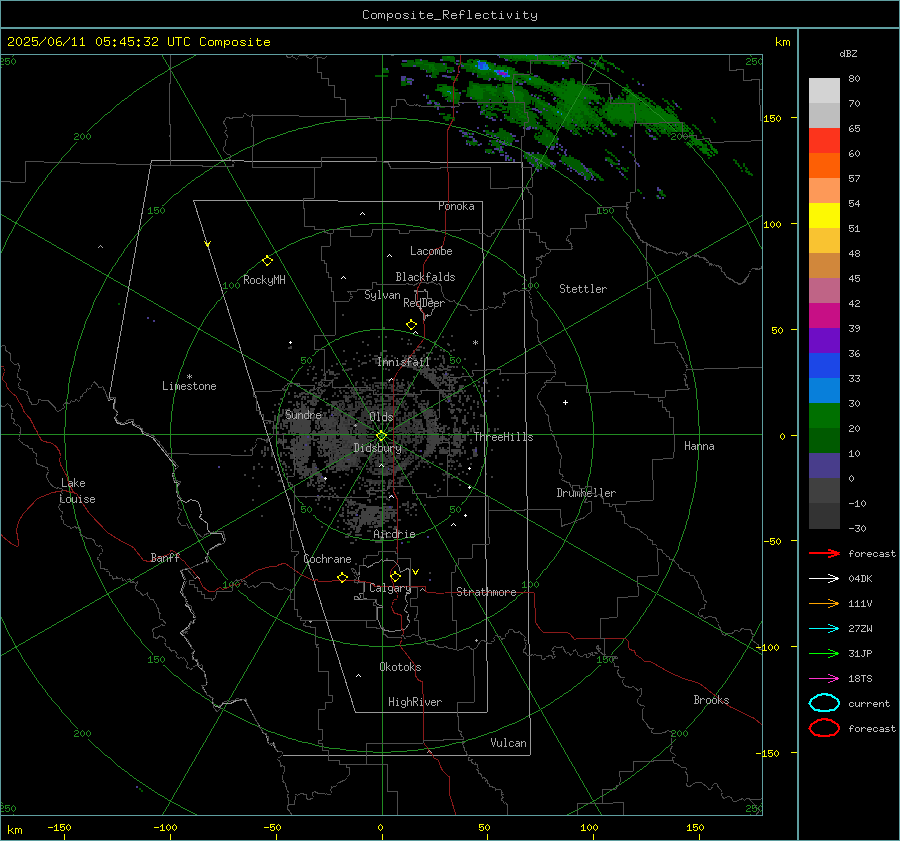Screen dimensions: 900x841
Task: Click the red forecast arrow in legend
Action: (824, 553)
